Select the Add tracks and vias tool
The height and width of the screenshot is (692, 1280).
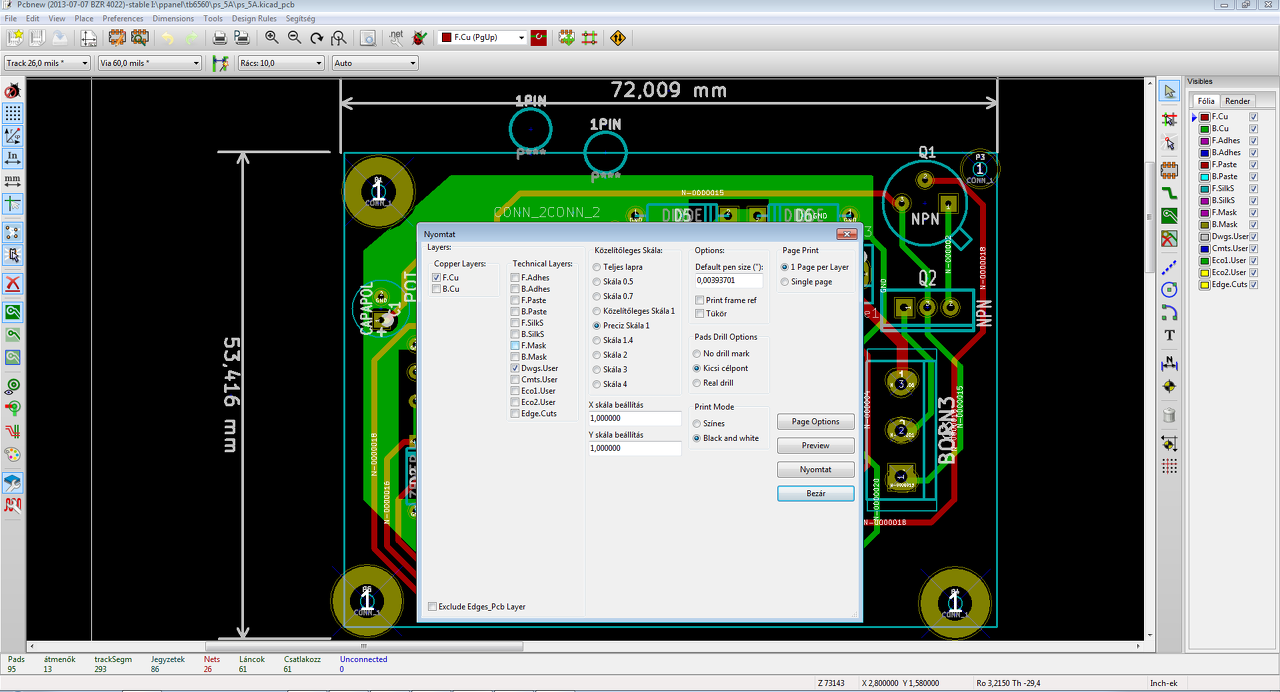[x=1169, y=191]
